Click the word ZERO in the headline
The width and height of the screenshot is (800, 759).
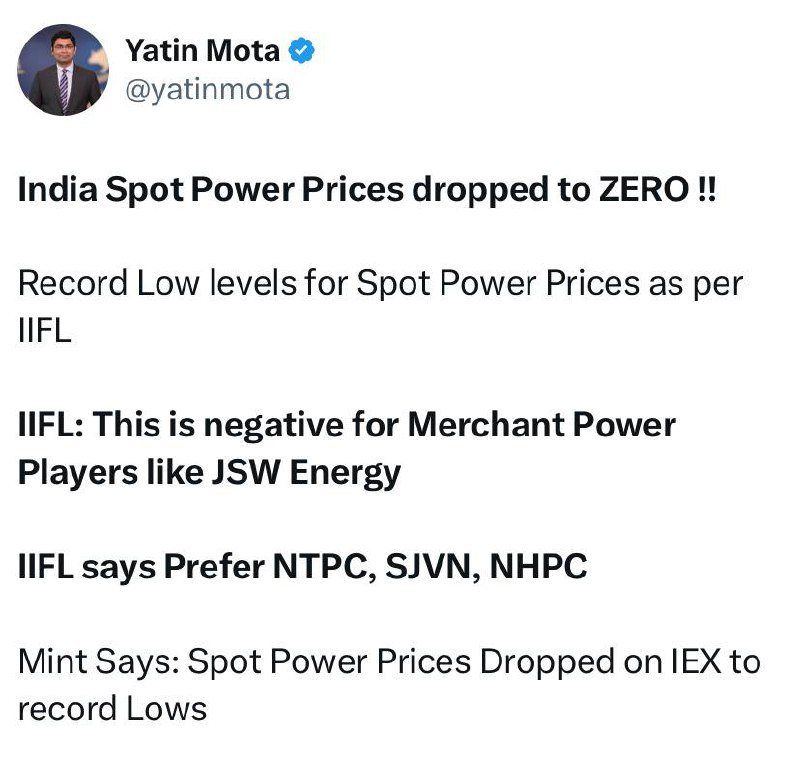coord(644,189)
